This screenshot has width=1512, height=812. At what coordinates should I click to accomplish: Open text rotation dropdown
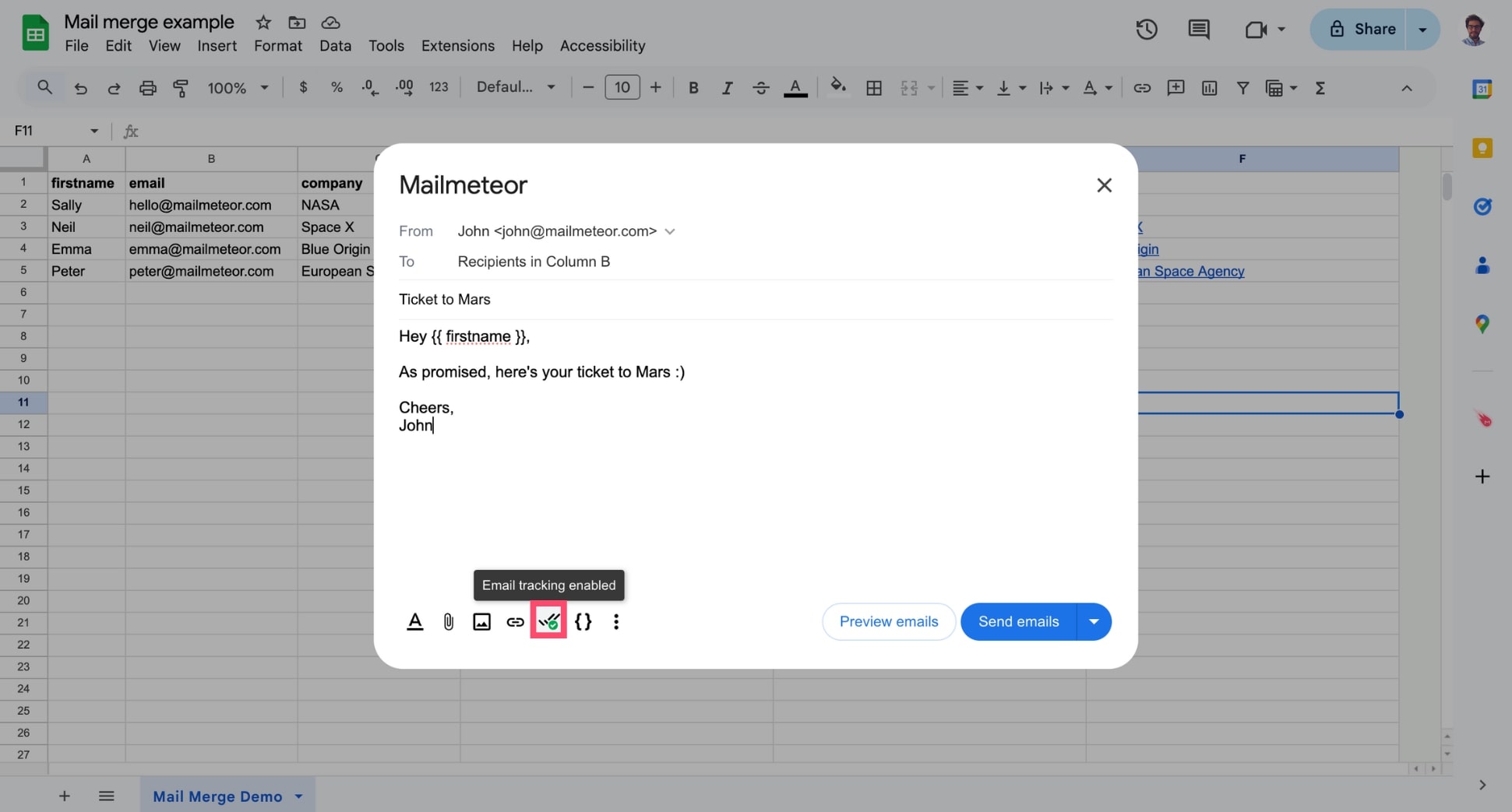pos(1097,88)
